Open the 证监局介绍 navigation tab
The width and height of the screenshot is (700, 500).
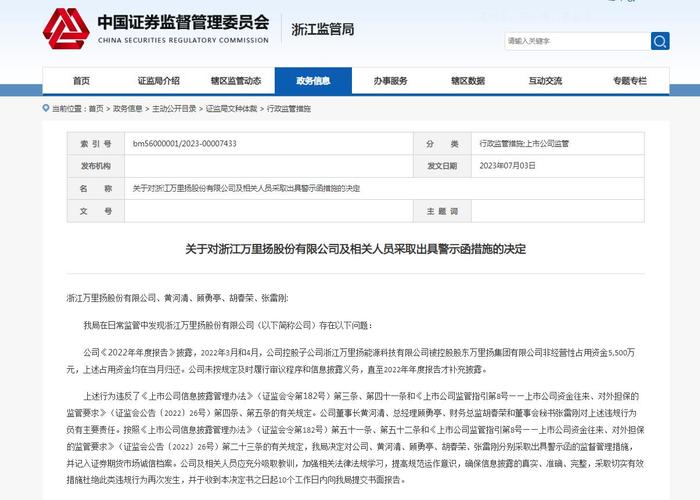[158, 81]
